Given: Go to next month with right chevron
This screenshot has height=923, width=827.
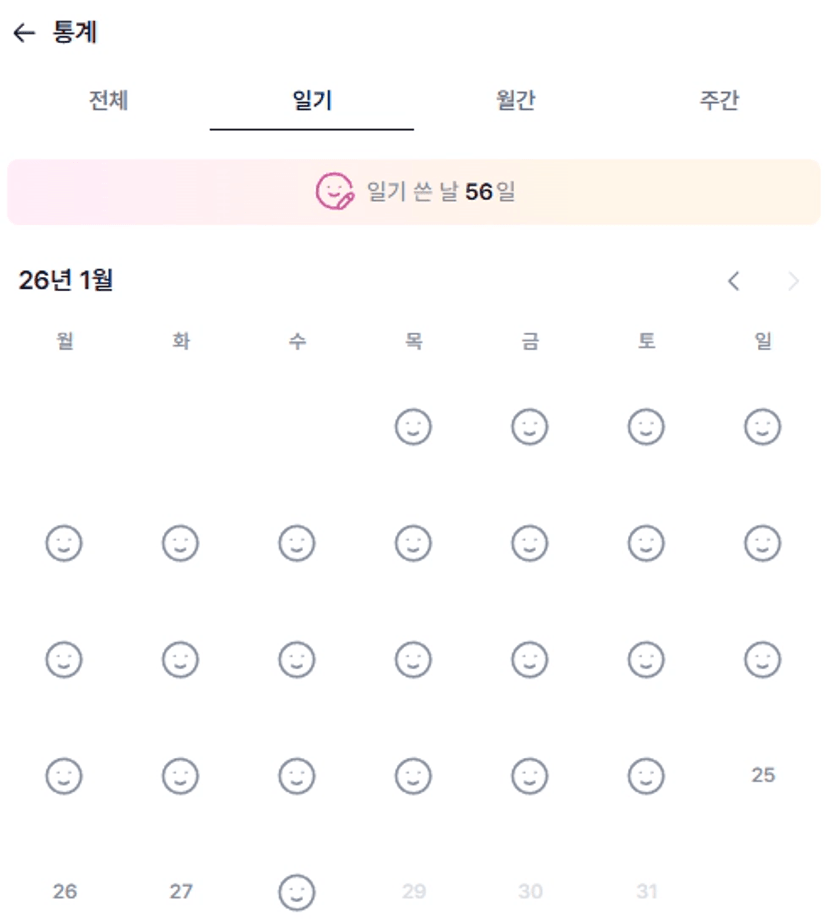Looking at the screenshot, I should 794,282.
